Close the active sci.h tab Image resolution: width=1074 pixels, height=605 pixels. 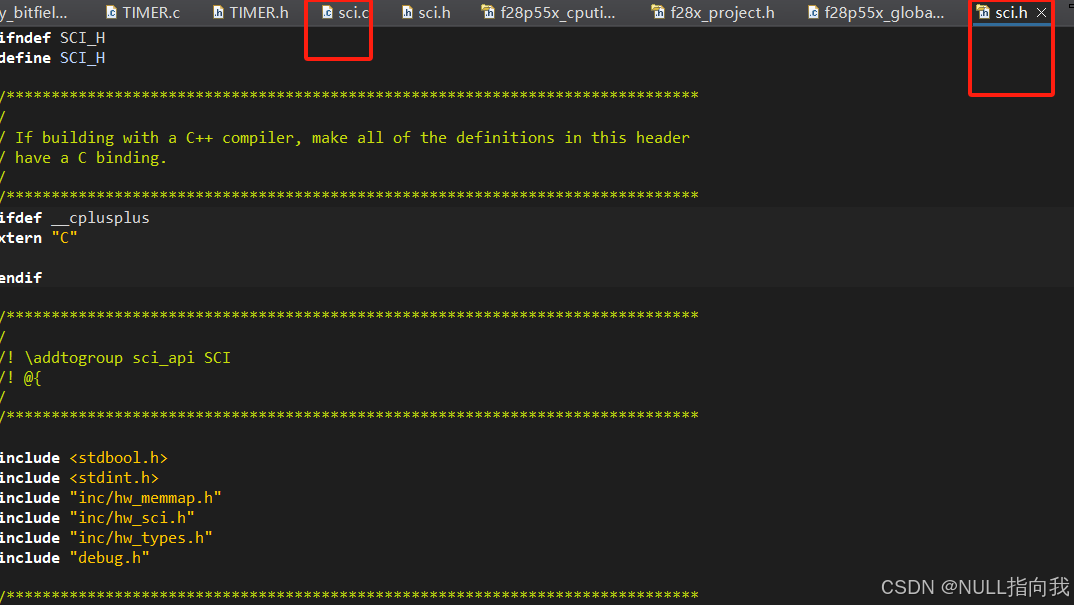[x=1041, y=12]
